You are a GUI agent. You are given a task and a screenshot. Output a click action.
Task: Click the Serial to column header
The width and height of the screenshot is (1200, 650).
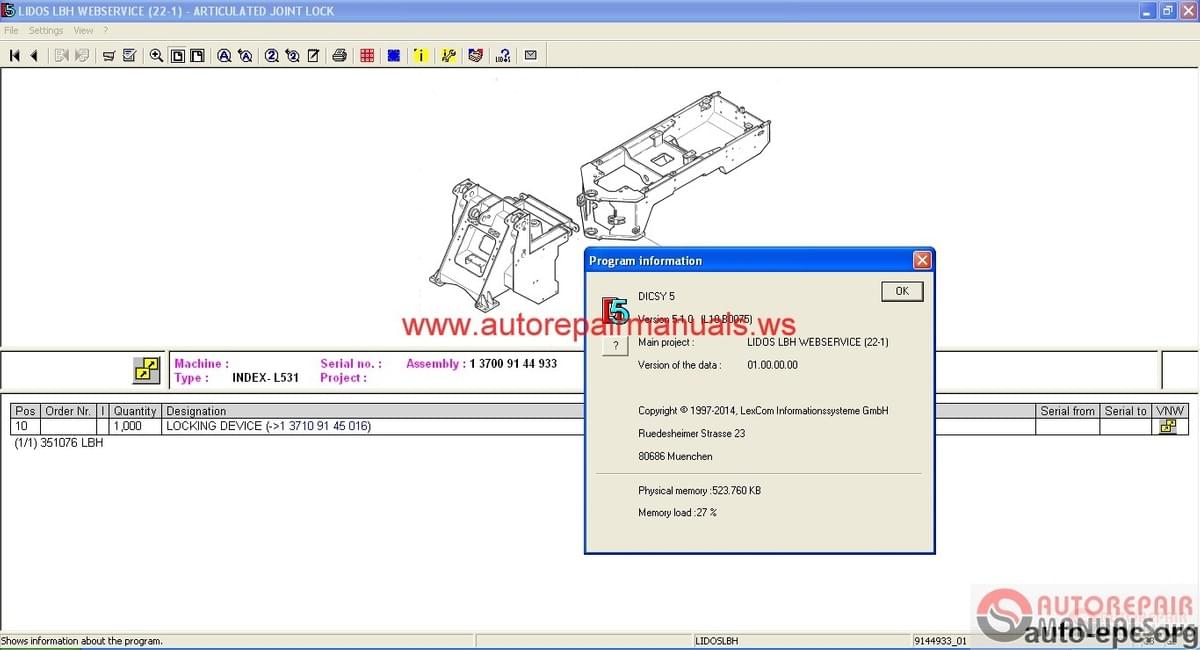tap(1126, 411)
